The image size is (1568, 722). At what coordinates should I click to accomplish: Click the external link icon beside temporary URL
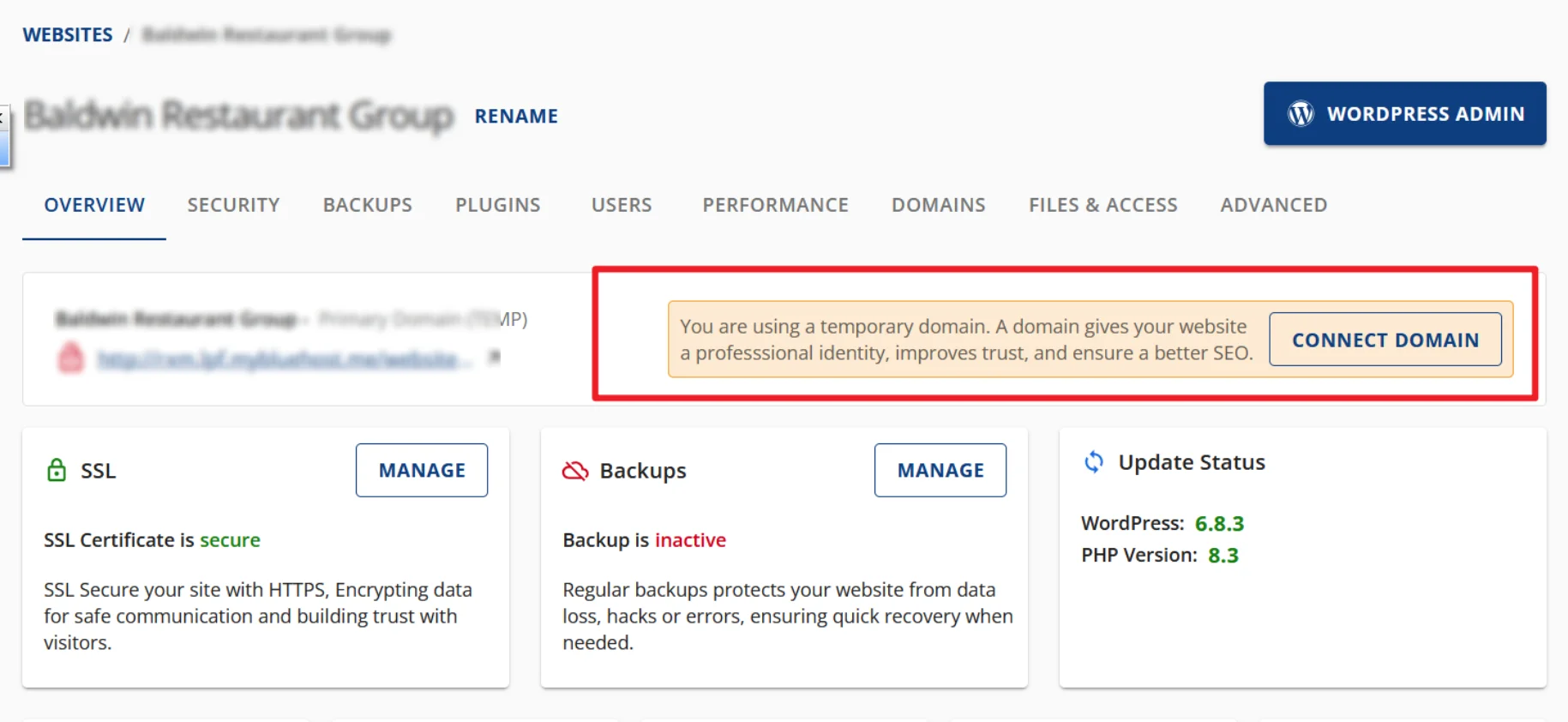[494, 357]
